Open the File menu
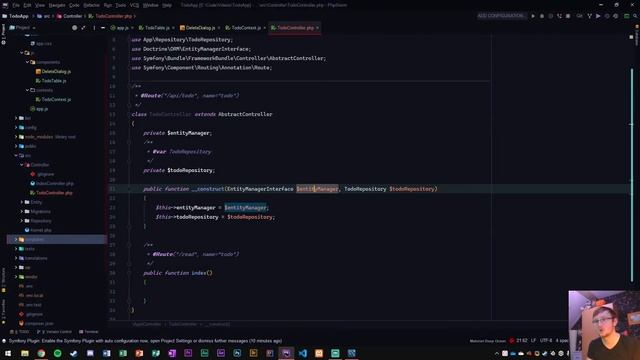The image size is (640, 360). pyautogui.click(x=16, y=5)
